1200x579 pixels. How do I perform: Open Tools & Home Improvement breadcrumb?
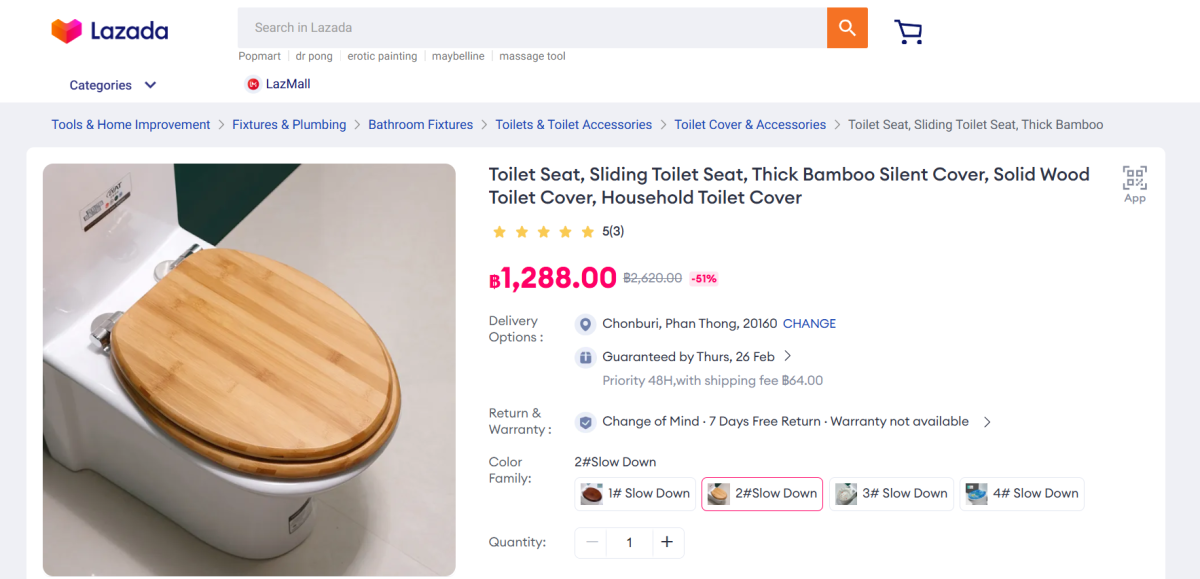[131, 125]
